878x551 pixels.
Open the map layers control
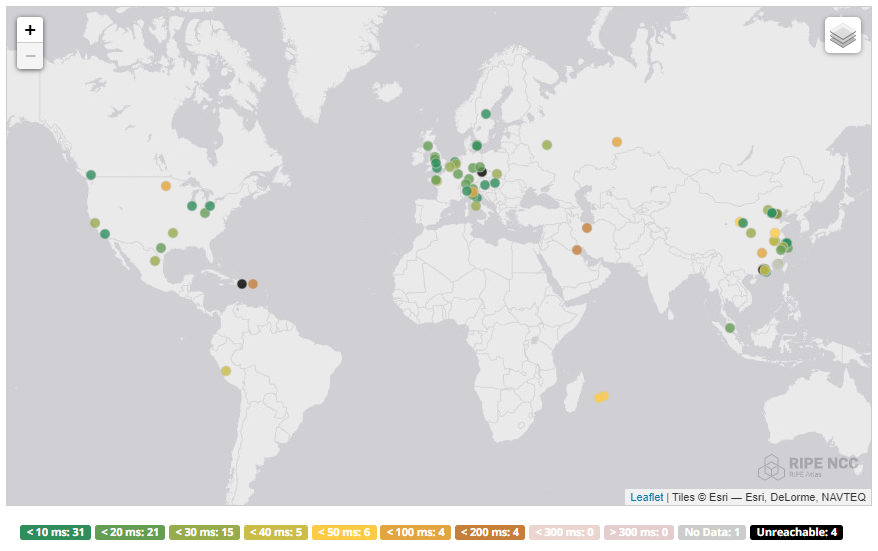(x=843, y=35)
